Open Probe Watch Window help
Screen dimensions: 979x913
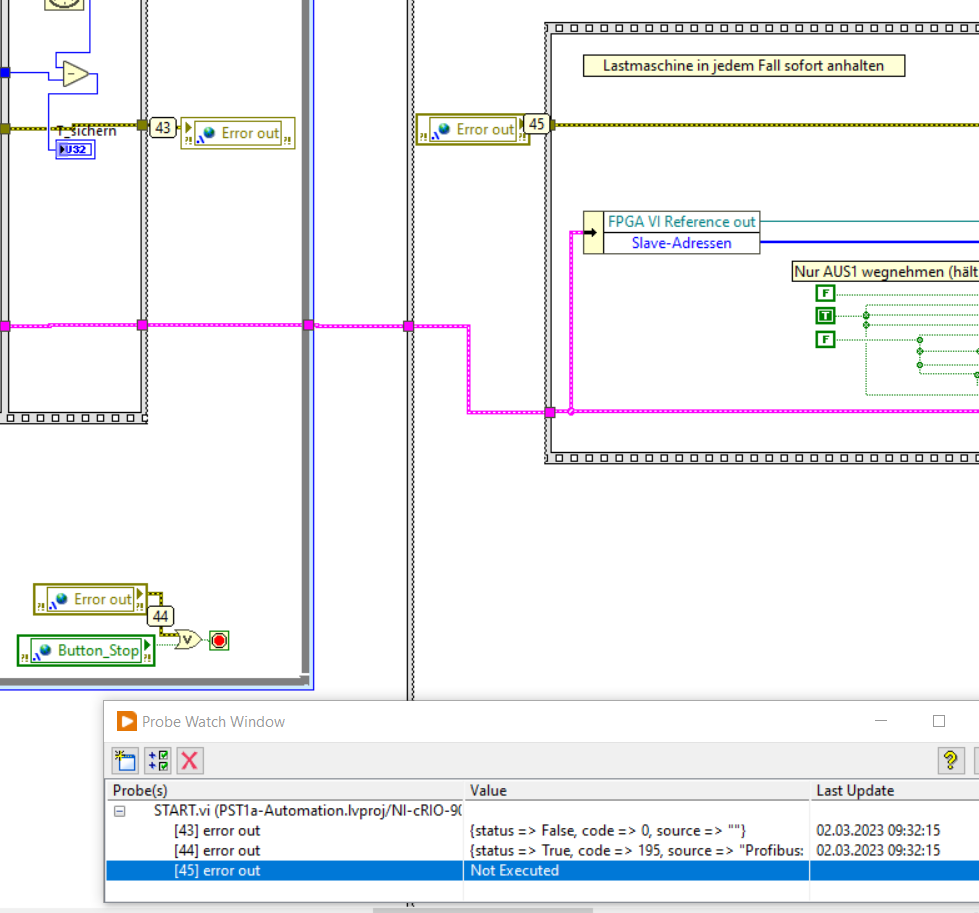pos(950,761)
